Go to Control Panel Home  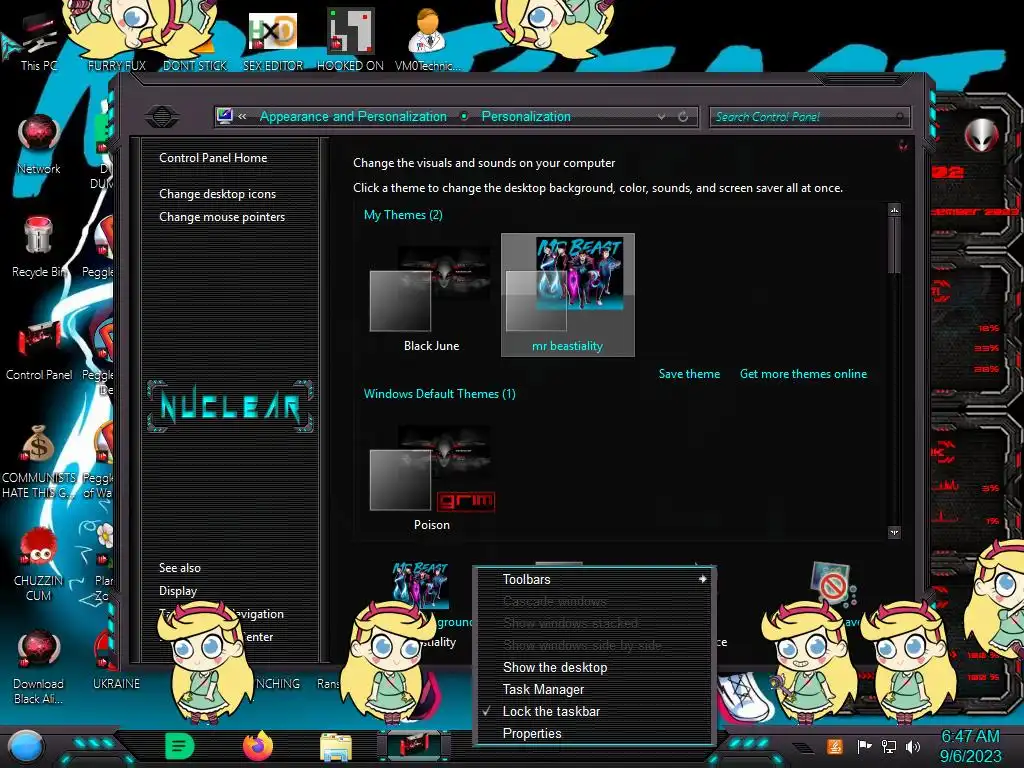(213, 157)
